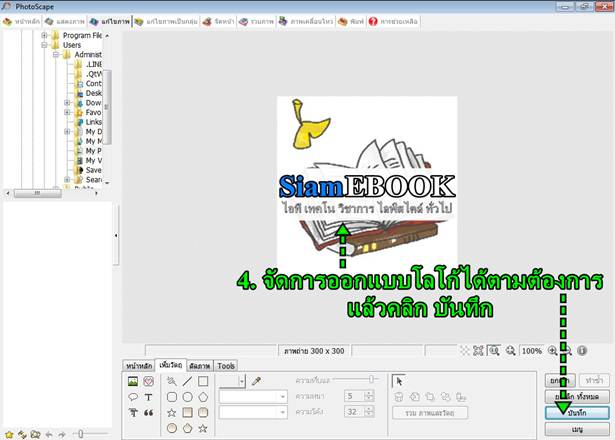The height and width of the screenshot is (440, 615).
Task: Open the พิมพ์ print tab
Action: pyautogui.click(x=351, y=21)
